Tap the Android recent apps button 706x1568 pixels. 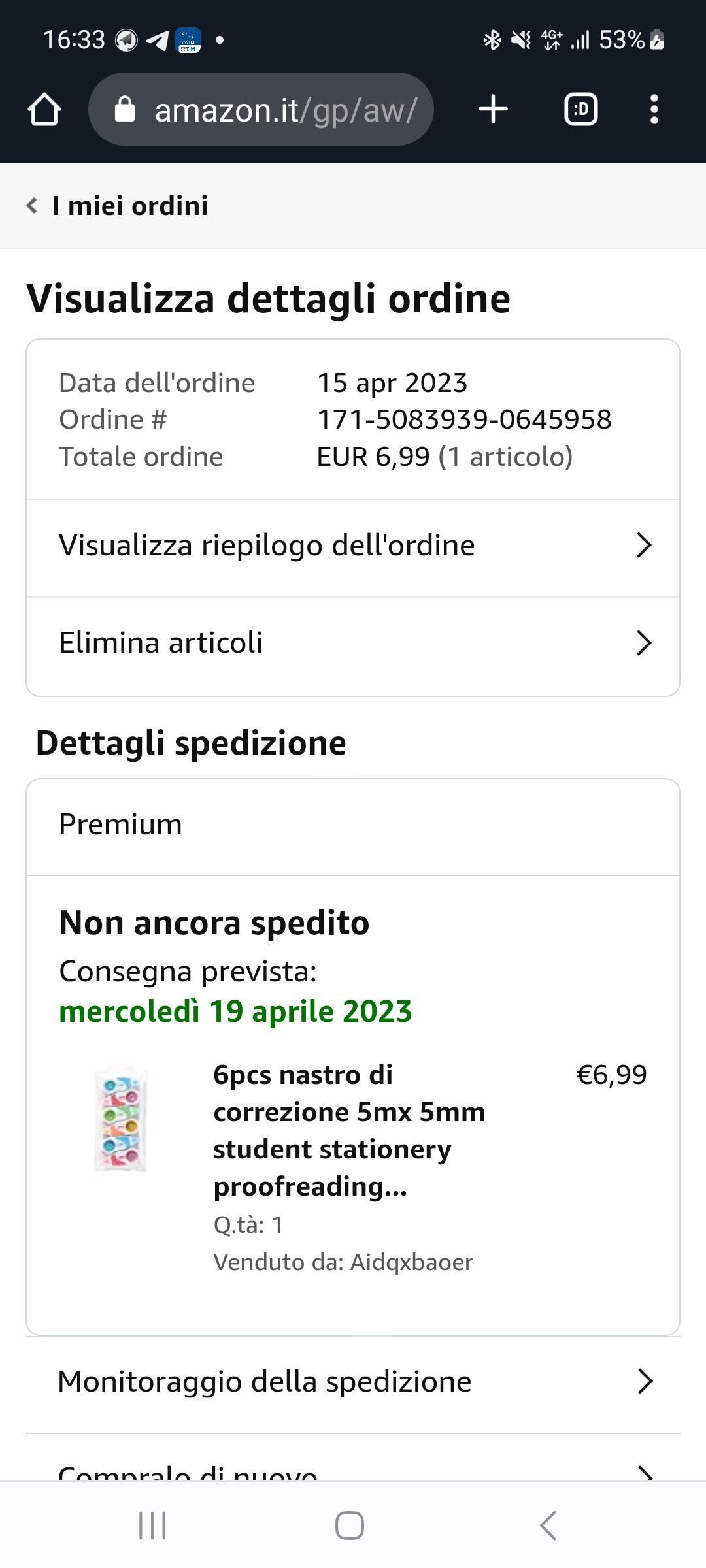pos(152,1526)
